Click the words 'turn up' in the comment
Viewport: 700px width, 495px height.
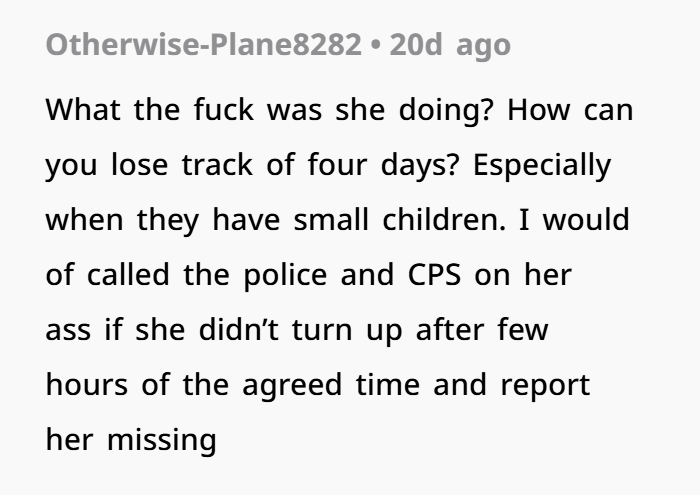click(x=347, y=332)
